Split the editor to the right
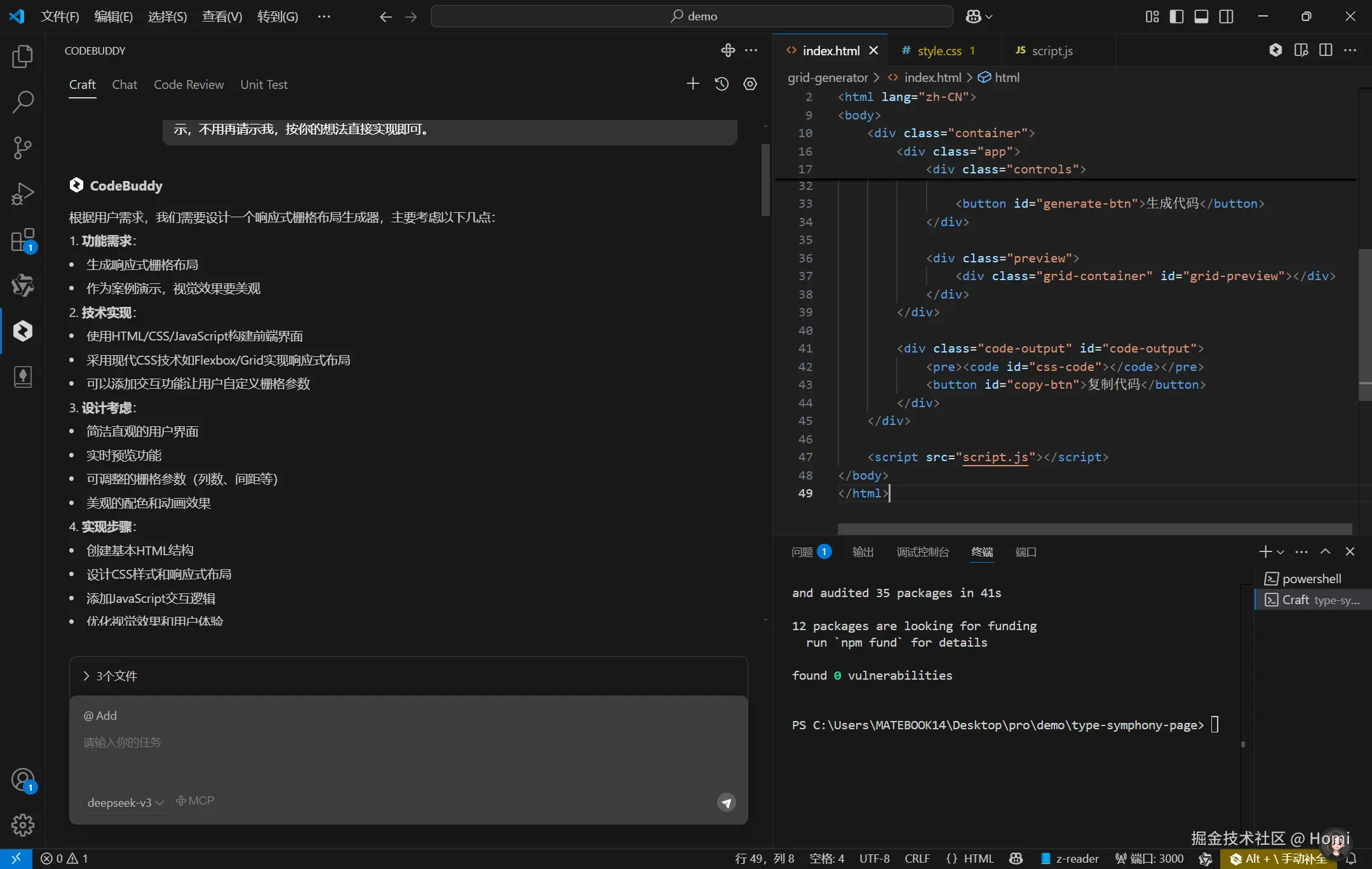The height and width of the screenshot is (869, 1372). click(1326, 50)
